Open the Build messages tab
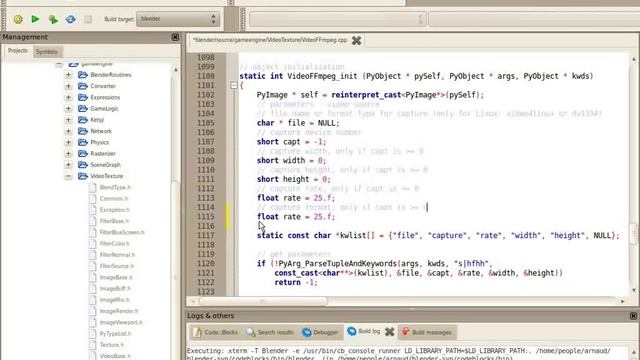Viewport: 640px width, 360px height. pos(427,332)
